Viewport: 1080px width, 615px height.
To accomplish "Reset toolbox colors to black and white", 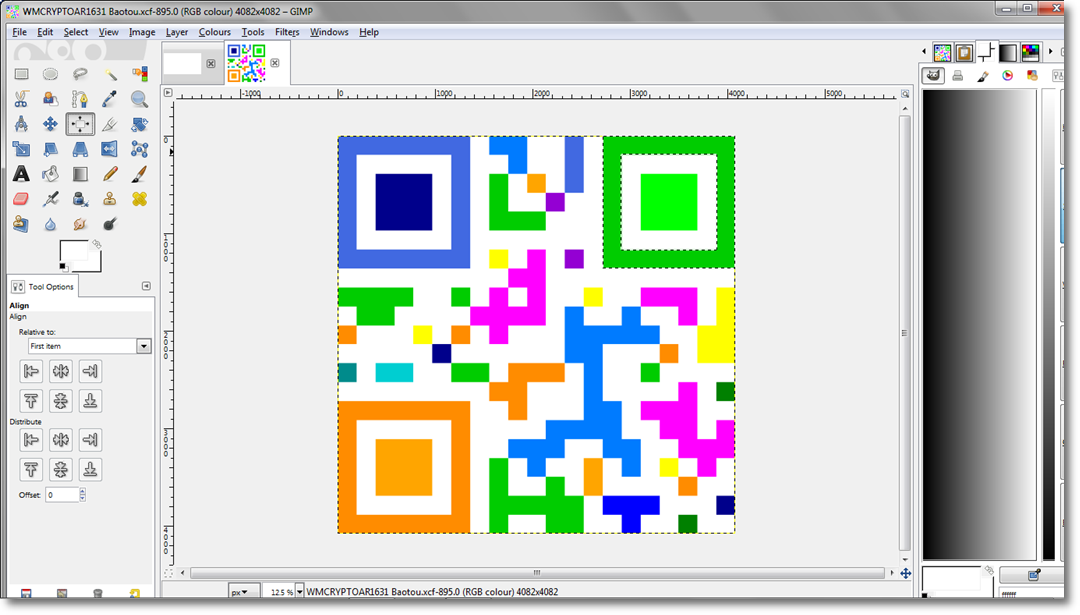I will 63,267.
